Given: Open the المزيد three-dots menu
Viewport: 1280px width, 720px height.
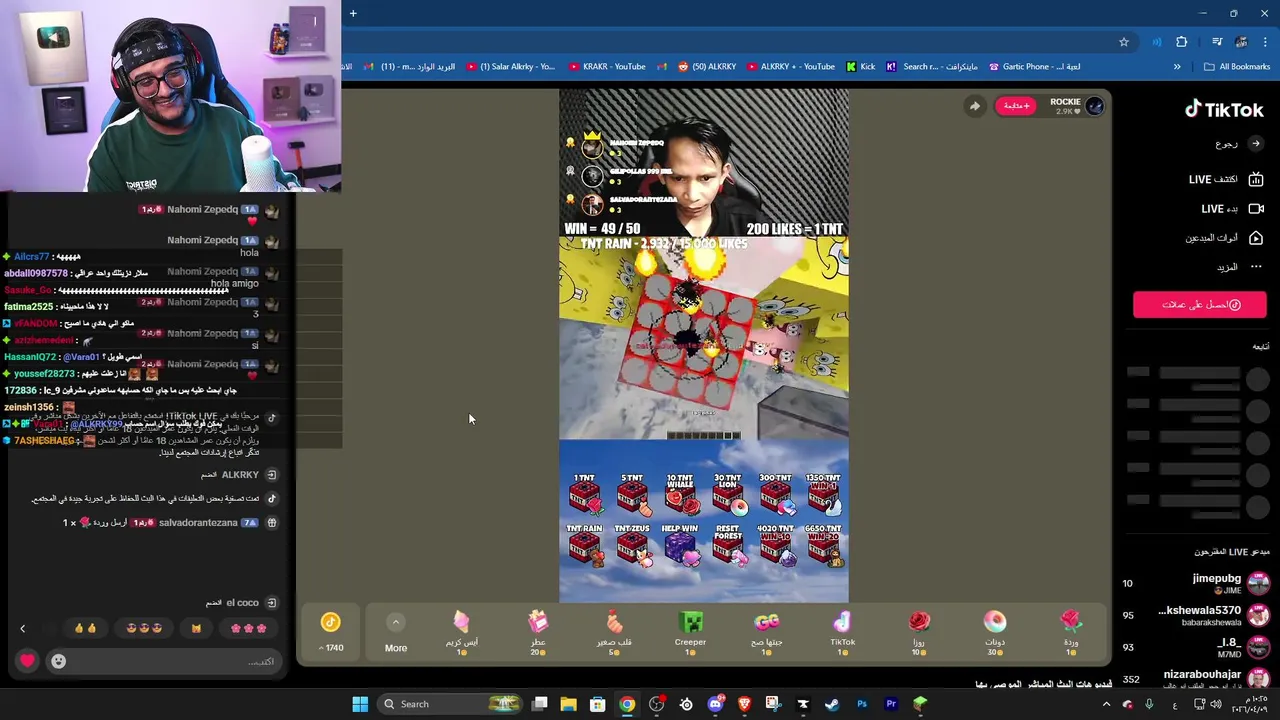Looking at the screenshot, I should pos(1256,267).
